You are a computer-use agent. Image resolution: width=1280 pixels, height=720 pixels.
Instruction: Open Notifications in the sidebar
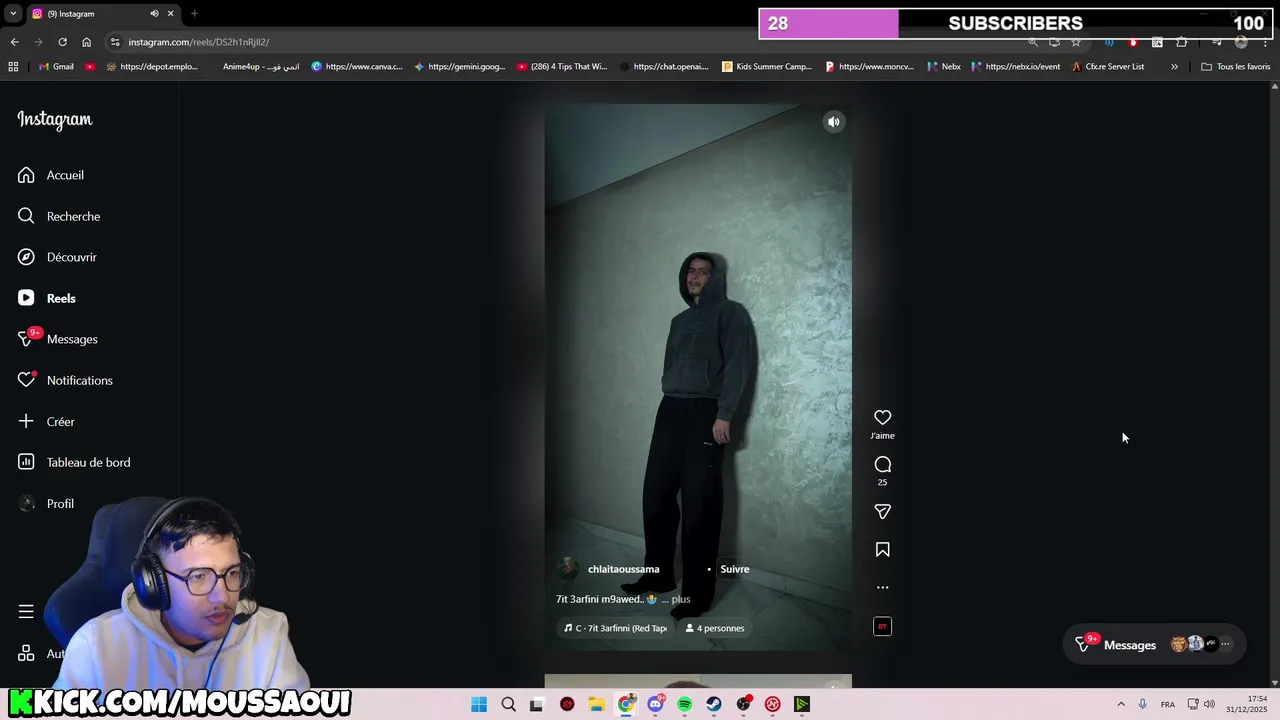[65, 380]
